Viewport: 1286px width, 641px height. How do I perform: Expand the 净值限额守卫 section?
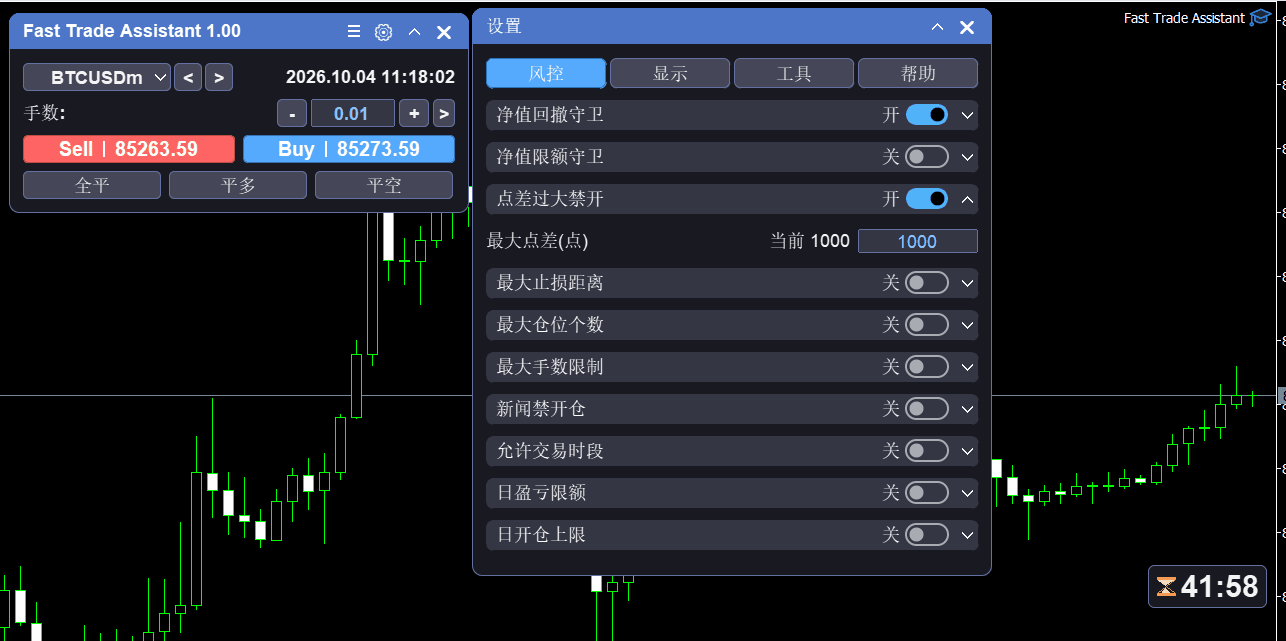(967, 157)
